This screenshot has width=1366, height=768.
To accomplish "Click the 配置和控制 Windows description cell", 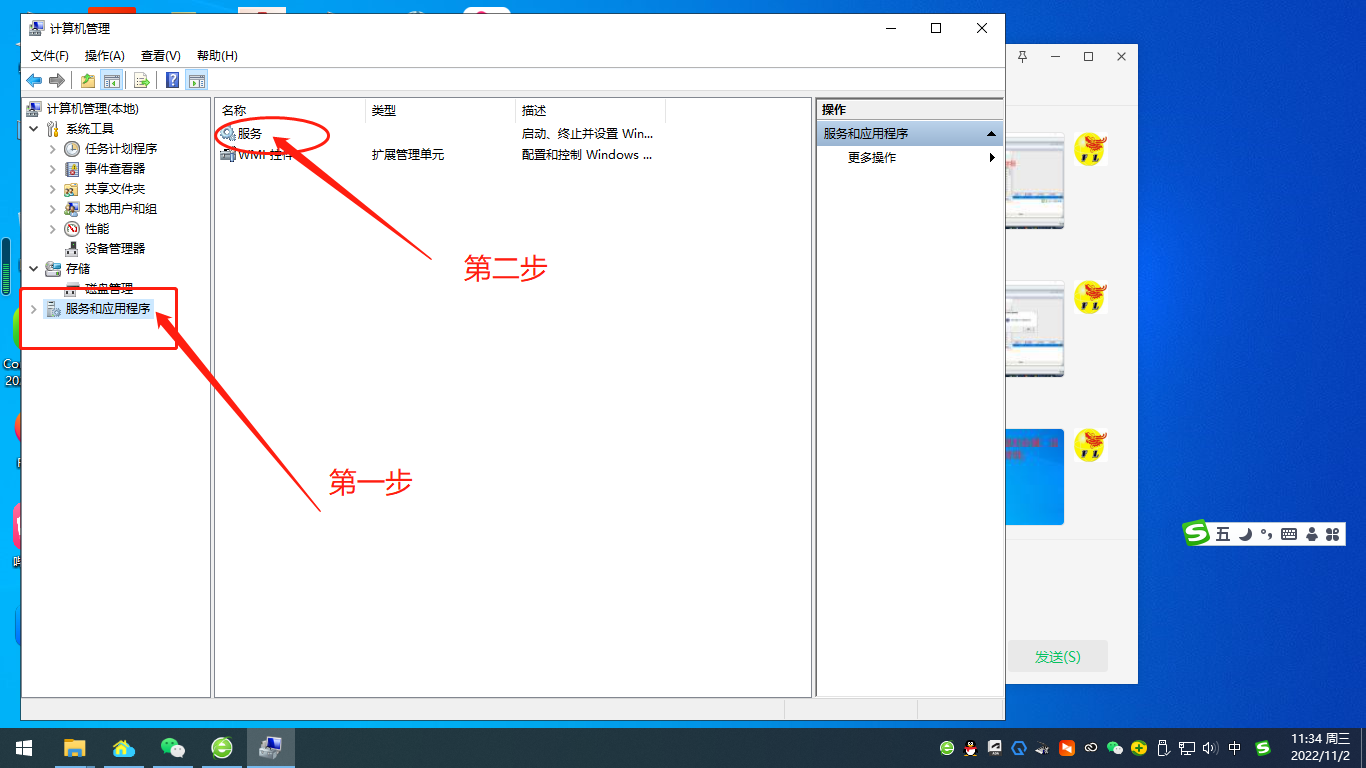I will [587, 155].
